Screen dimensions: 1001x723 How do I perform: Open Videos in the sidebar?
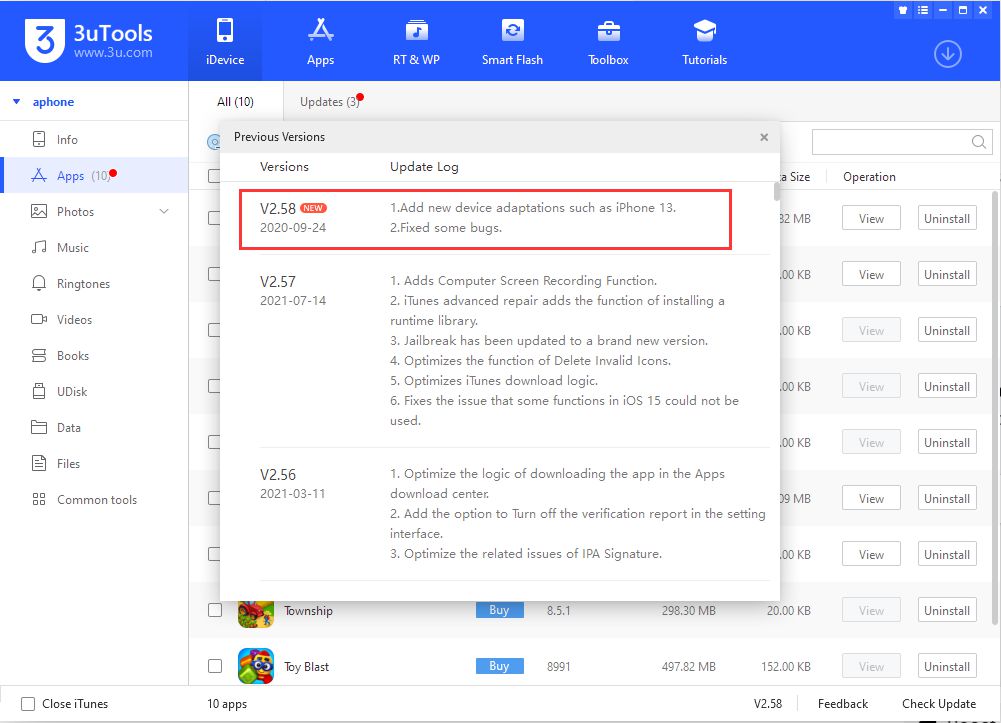click(x=94, y=319)
